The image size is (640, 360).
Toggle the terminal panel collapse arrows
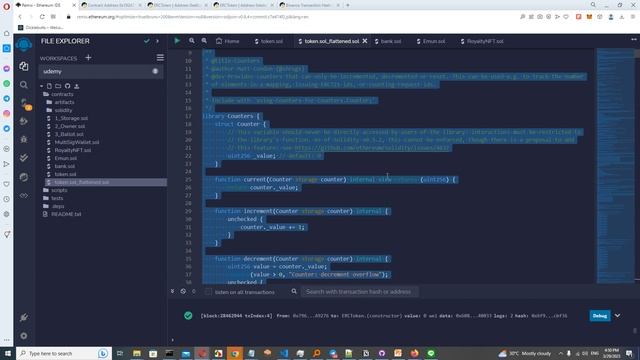point(172,291)
